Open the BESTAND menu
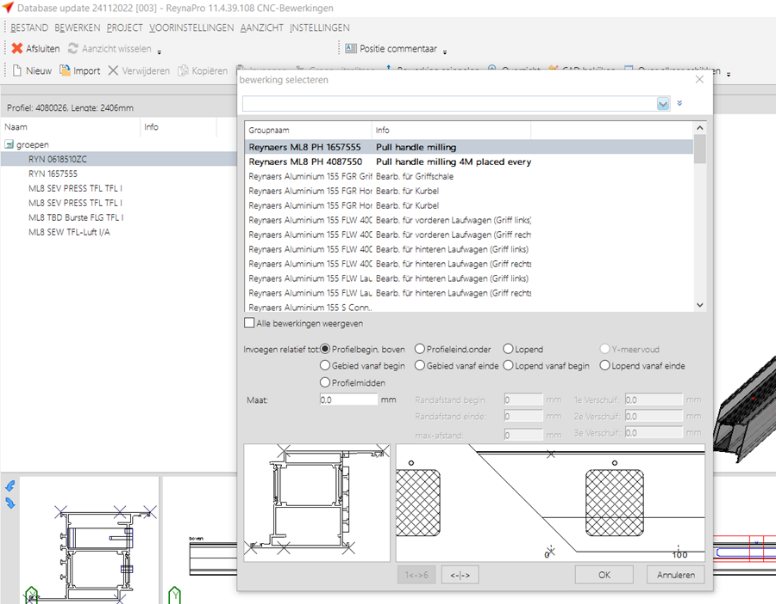This screenshot has height=604, width=776. click(29, 28)
